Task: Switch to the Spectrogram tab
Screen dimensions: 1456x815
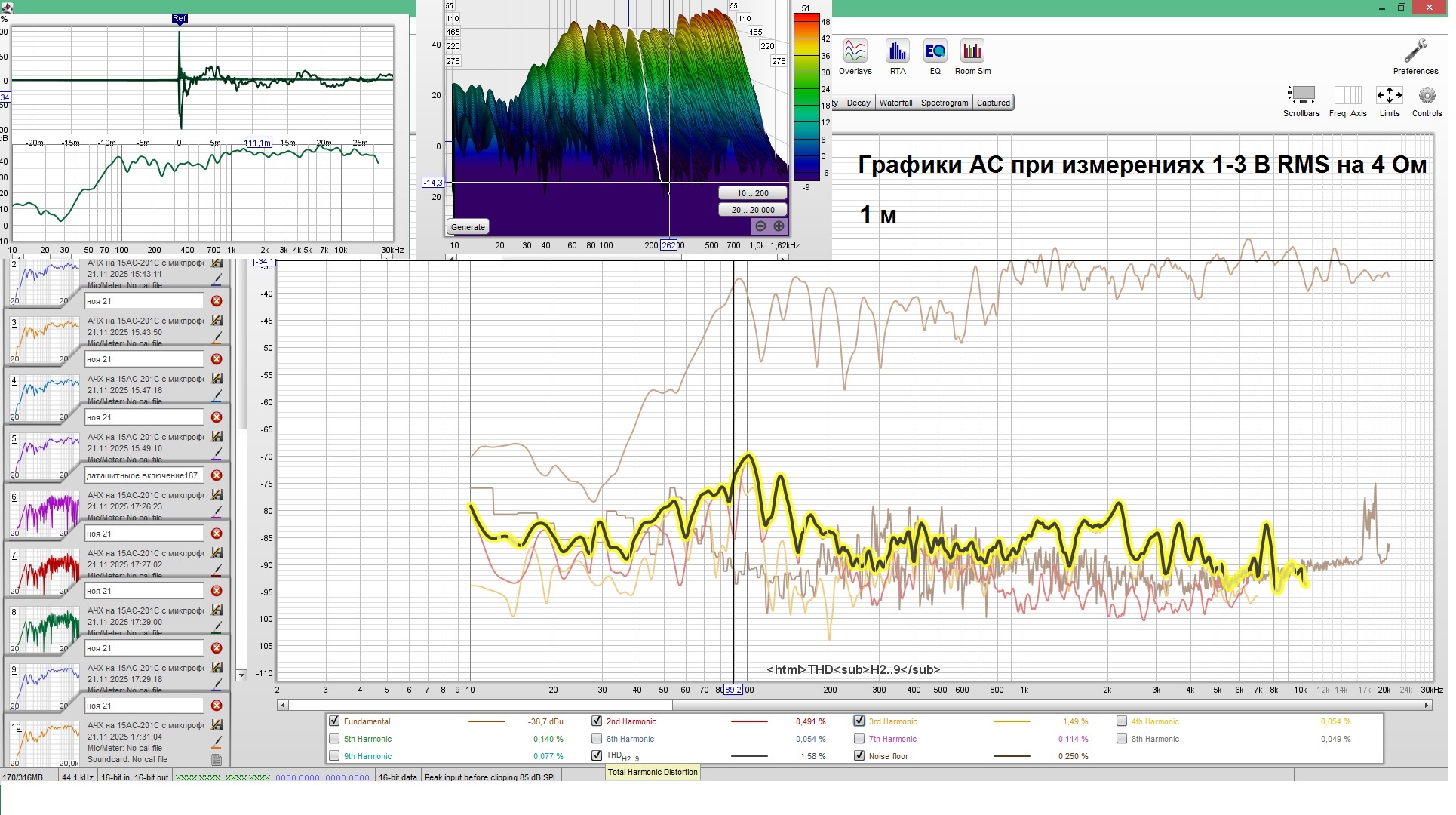Action: click(944, 103)
